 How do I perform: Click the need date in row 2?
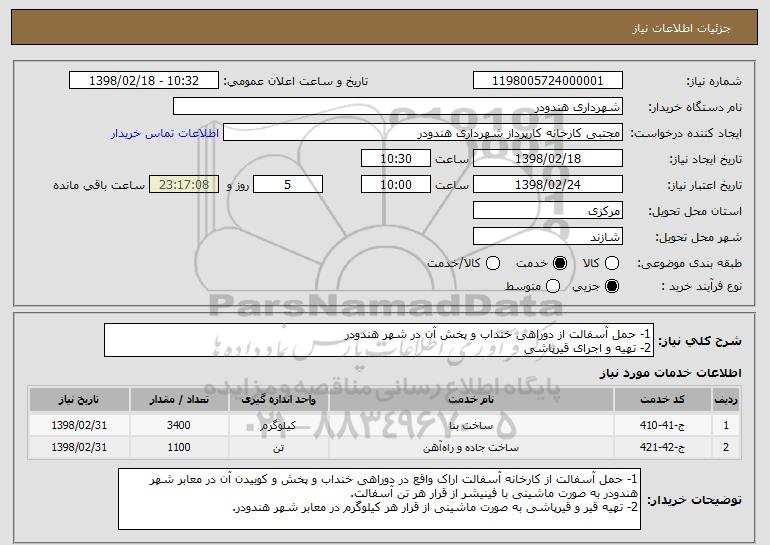[x=79, y=447]
